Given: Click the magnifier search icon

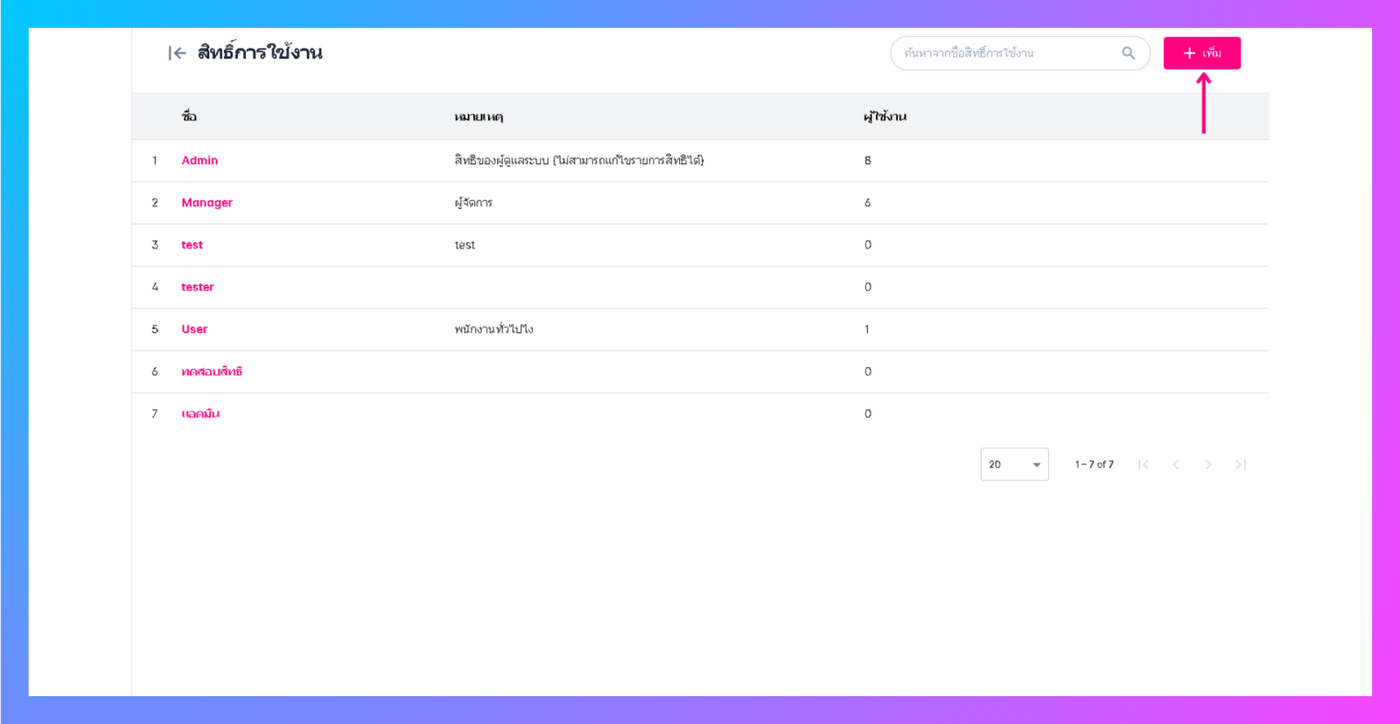Looking at the screenshot, I should tap(1128, 54).
